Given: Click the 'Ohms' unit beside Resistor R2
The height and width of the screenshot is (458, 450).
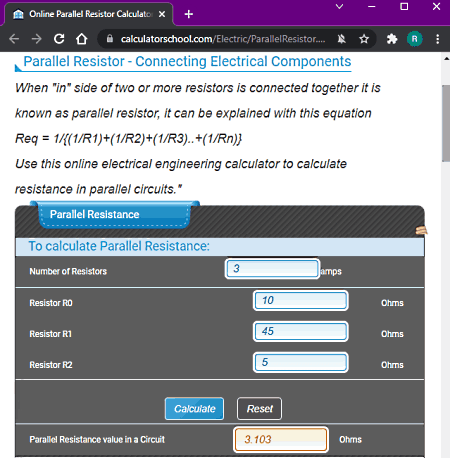Looking at the screenshot, I should click(392, 365).
